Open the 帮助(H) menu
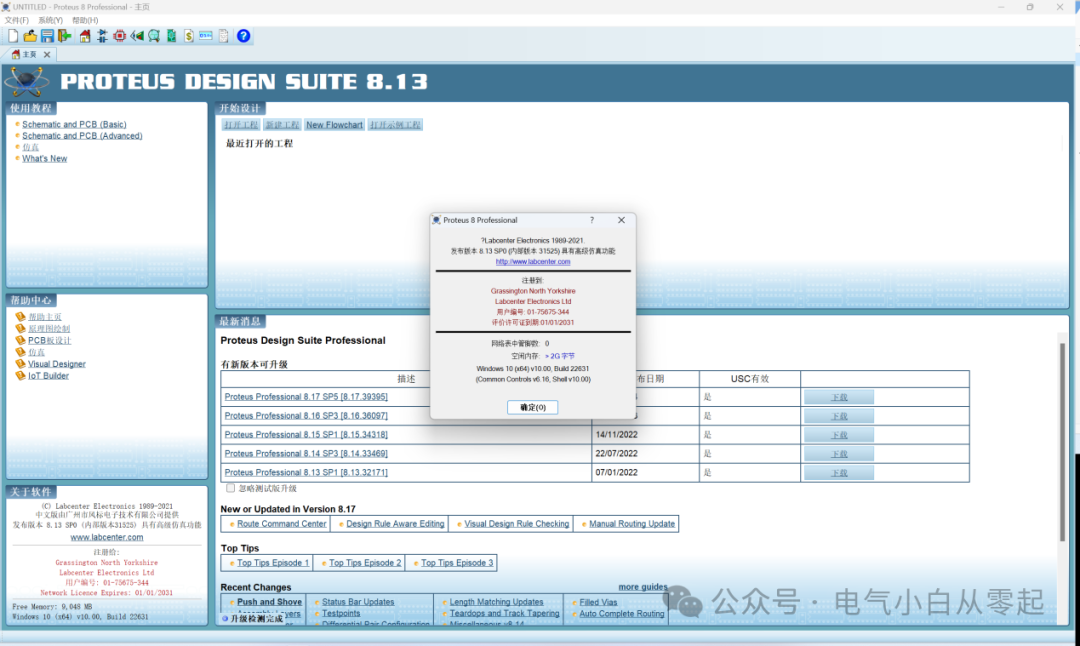The height and width of the screenshot is (646, 1080). (x=85, y=21)
